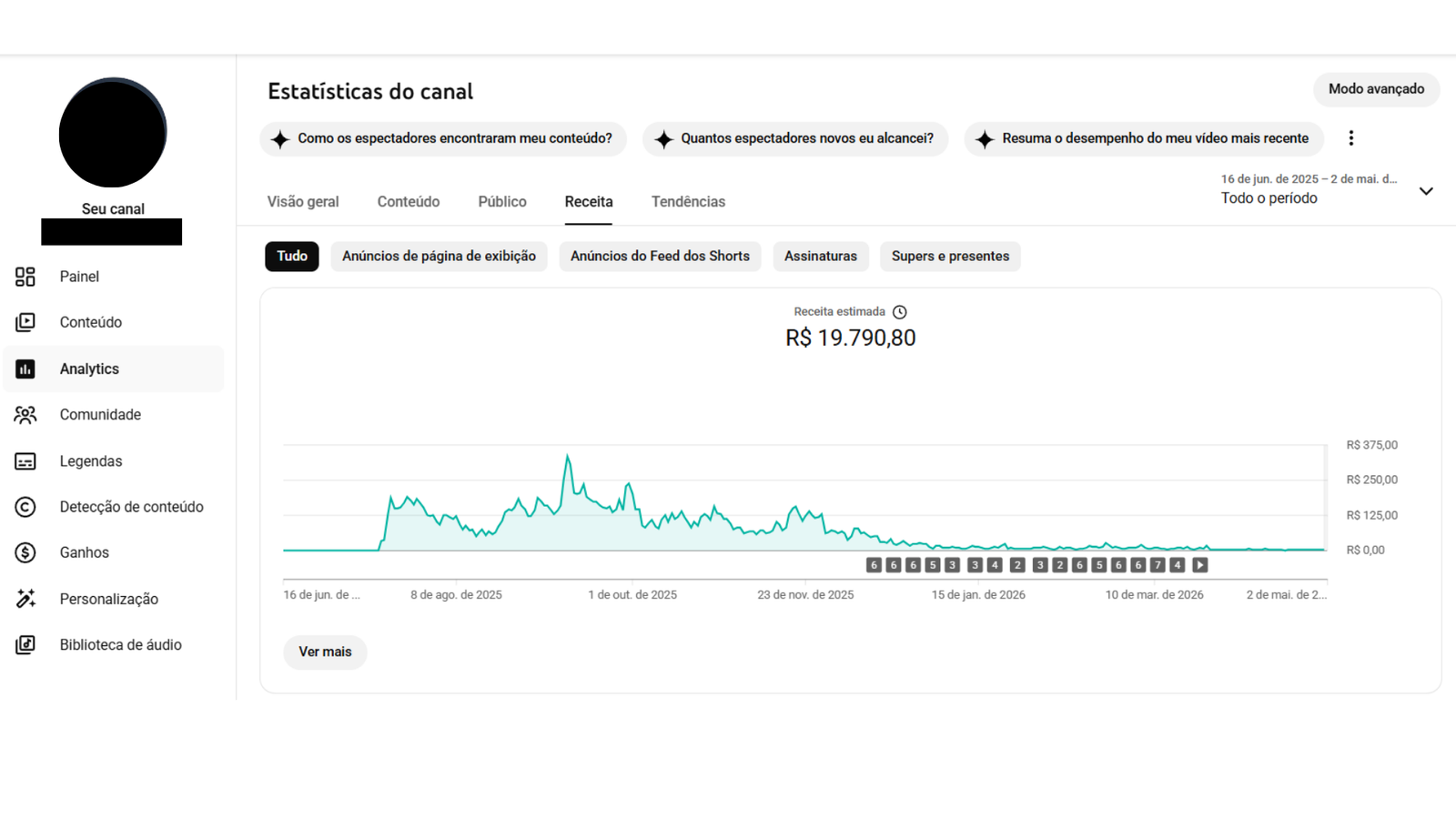The height and width of the screenshot is (819, 1456).
Task: Filter by Anúncios do Feed dos Shorts
Action: (660, 257)
